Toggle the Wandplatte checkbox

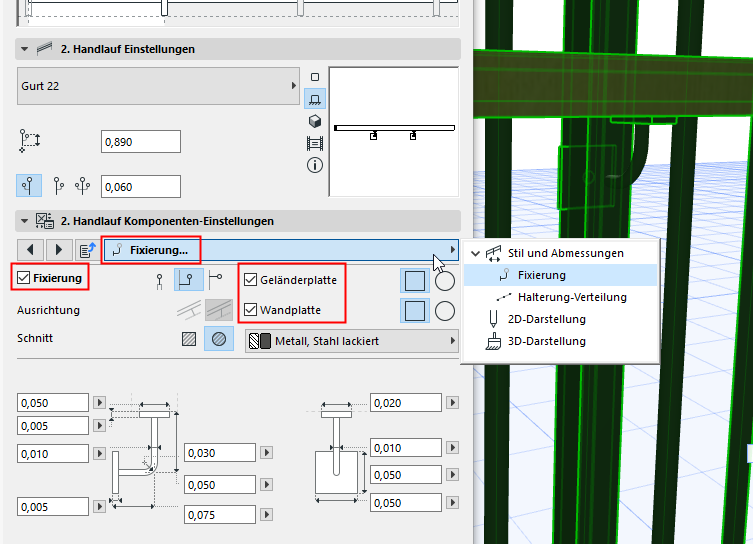click(251, 310)
